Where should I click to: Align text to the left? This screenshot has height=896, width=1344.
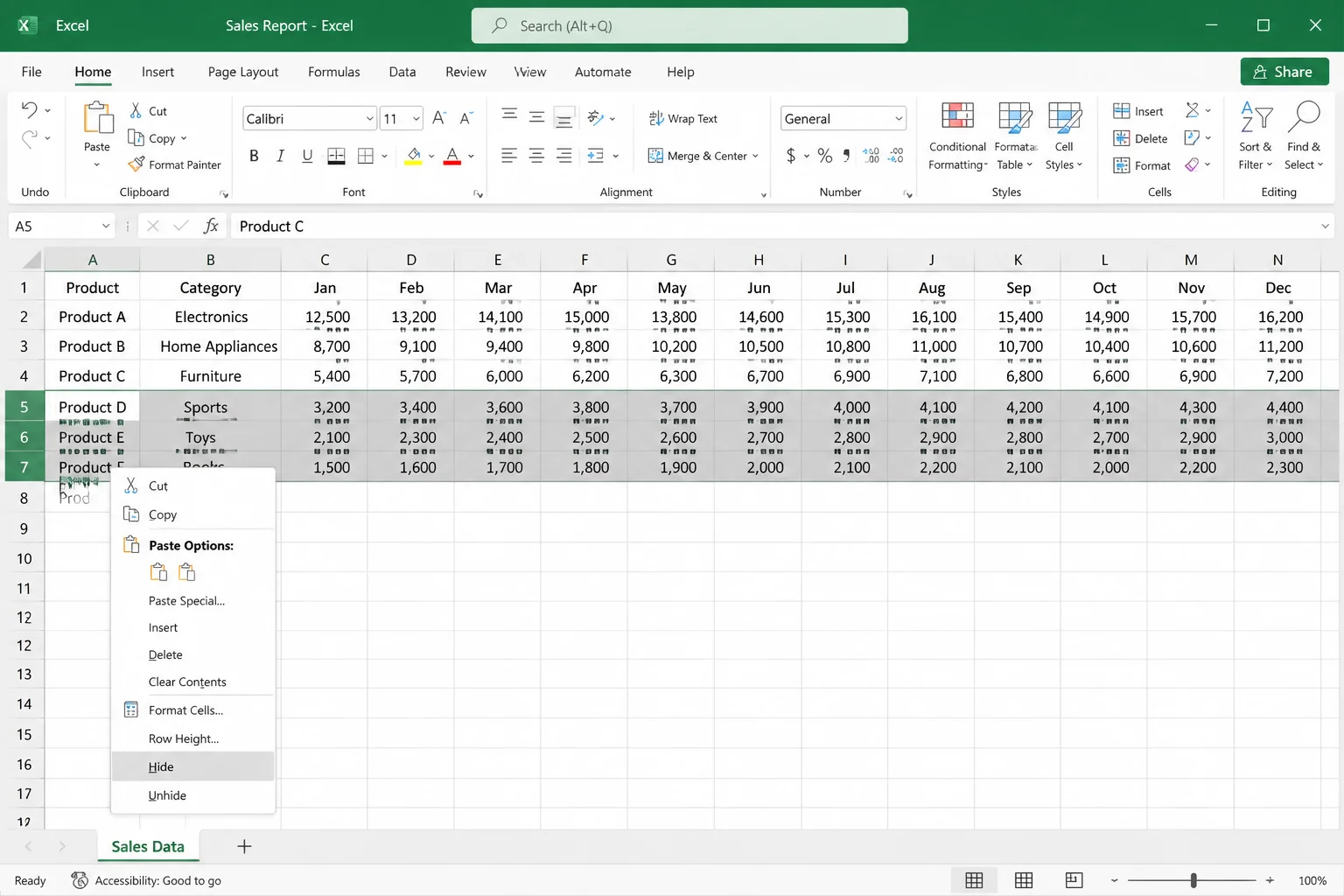[509, 156]
